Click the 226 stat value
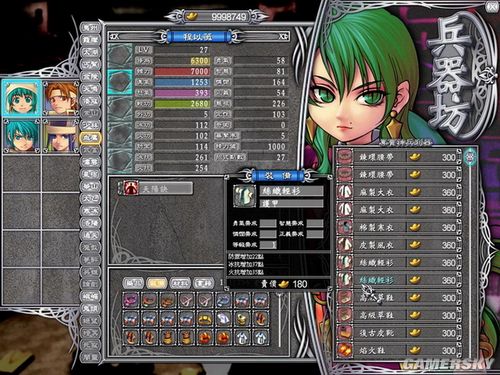Image resolution: width=500 pixels, height=375 pixels. tap(279, 104)
